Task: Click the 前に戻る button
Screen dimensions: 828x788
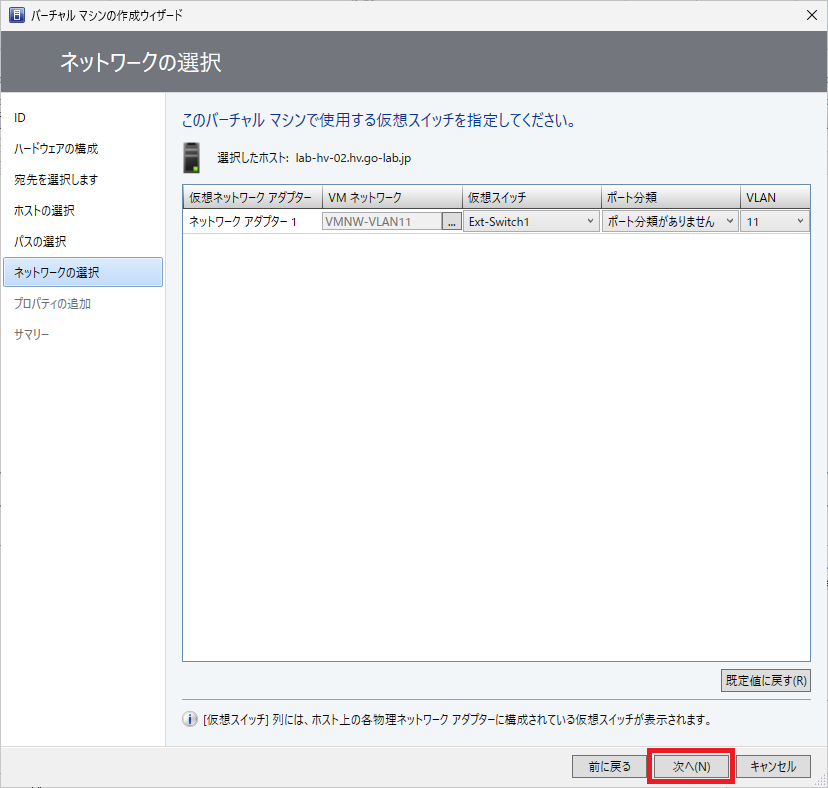Action: click(x=609, y=766)
